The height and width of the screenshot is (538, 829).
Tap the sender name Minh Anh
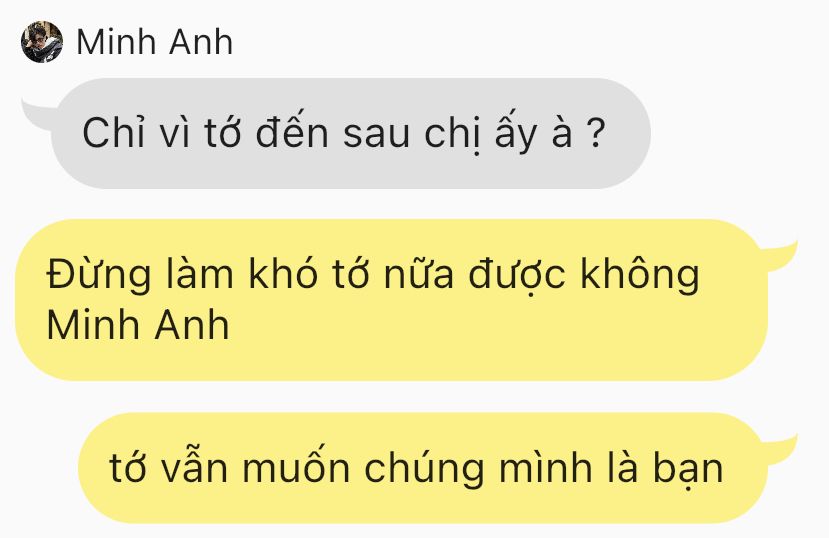(x=154, y=42)
